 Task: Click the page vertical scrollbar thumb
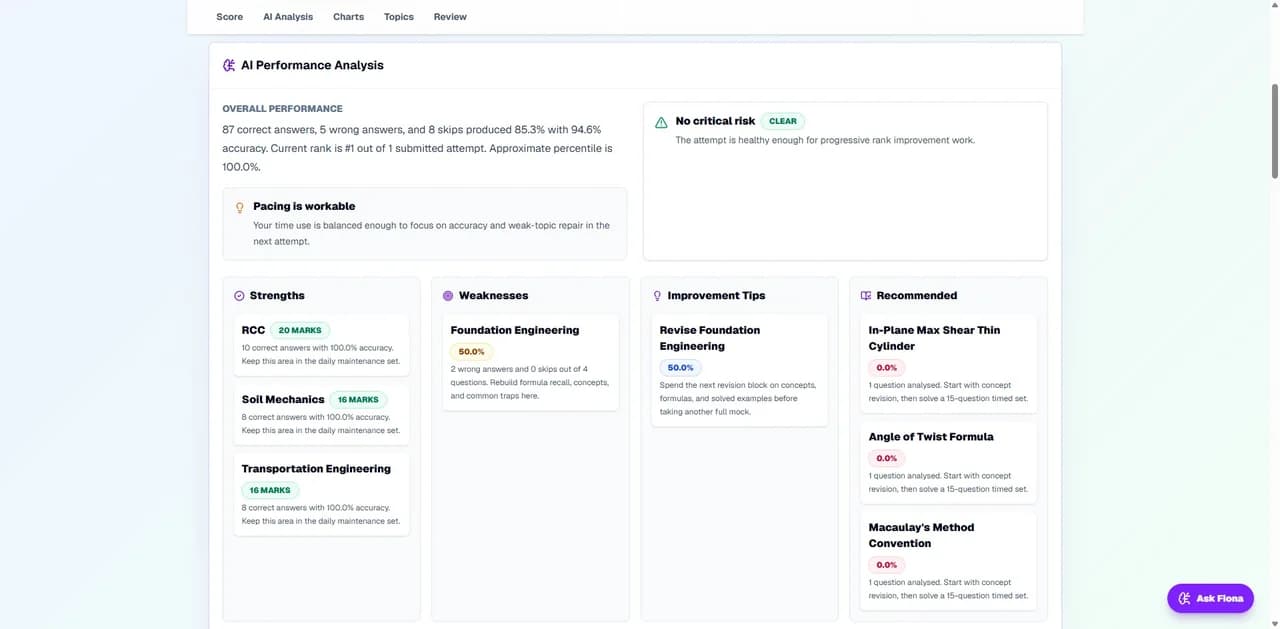(1274, 132)
